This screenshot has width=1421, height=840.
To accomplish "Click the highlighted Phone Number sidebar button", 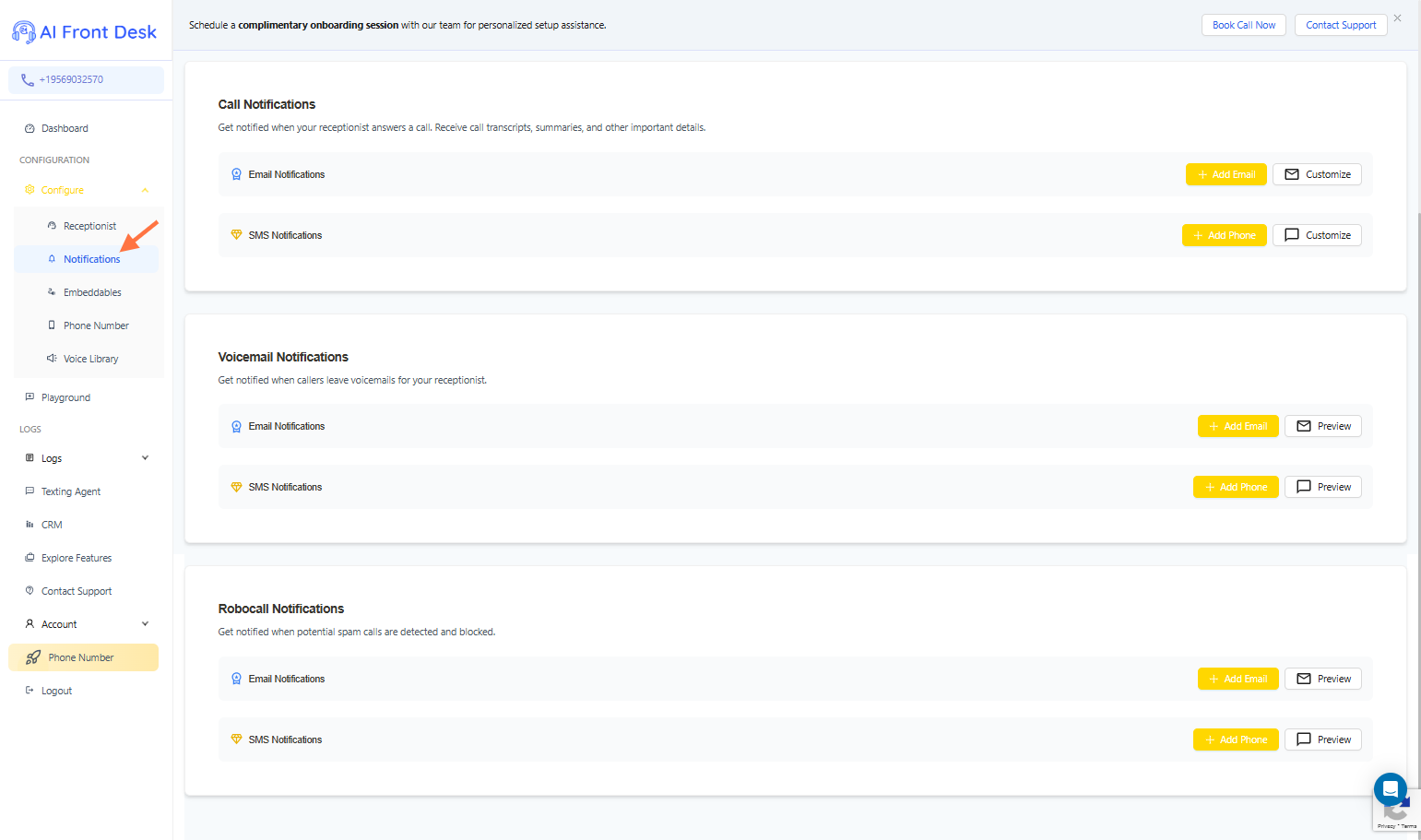I will point(83,657).
